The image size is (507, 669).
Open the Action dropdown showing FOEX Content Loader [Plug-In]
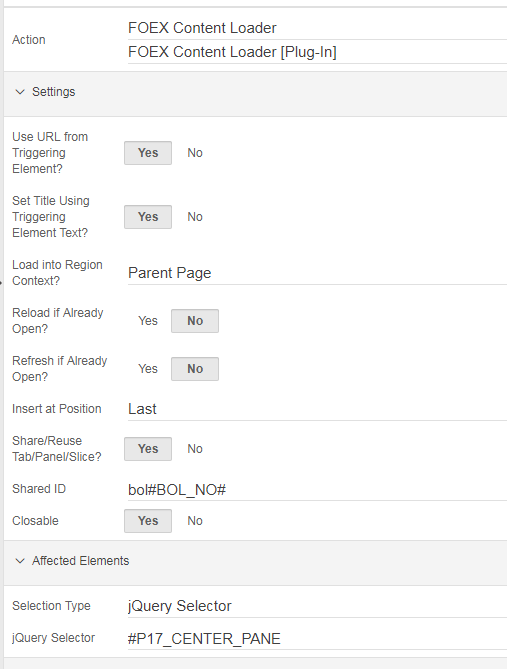317,52
